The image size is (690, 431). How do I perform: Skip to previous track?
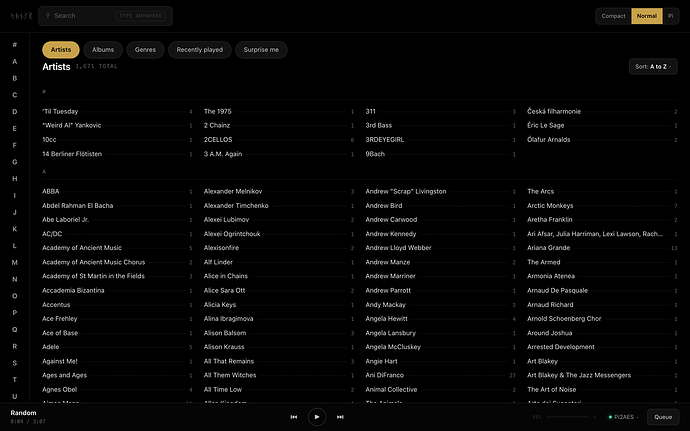click(294, 417)
